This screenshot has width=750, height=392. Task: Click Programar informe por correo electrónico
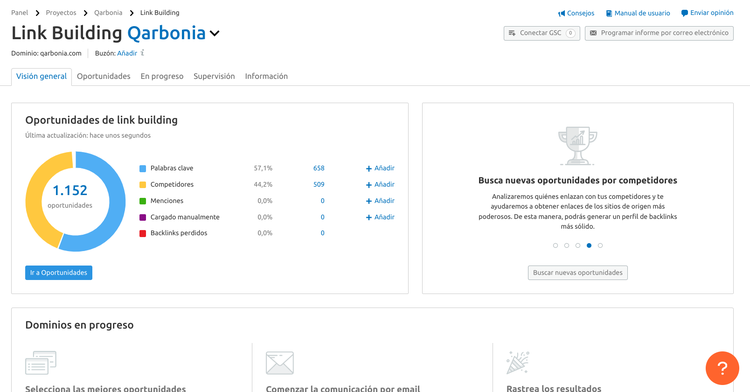(659, 33)
